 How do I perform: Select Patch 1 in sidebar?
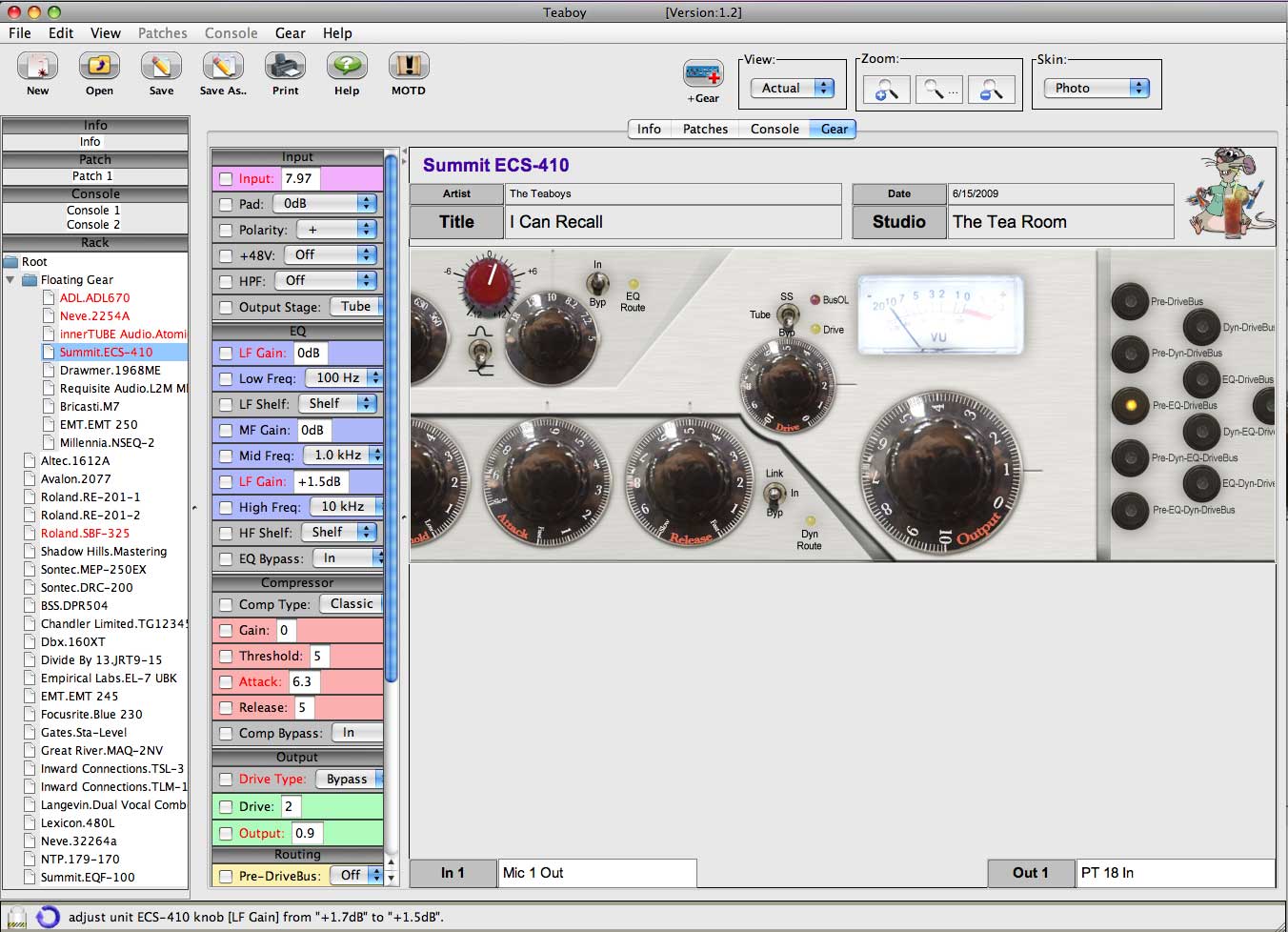click(92, 176)
